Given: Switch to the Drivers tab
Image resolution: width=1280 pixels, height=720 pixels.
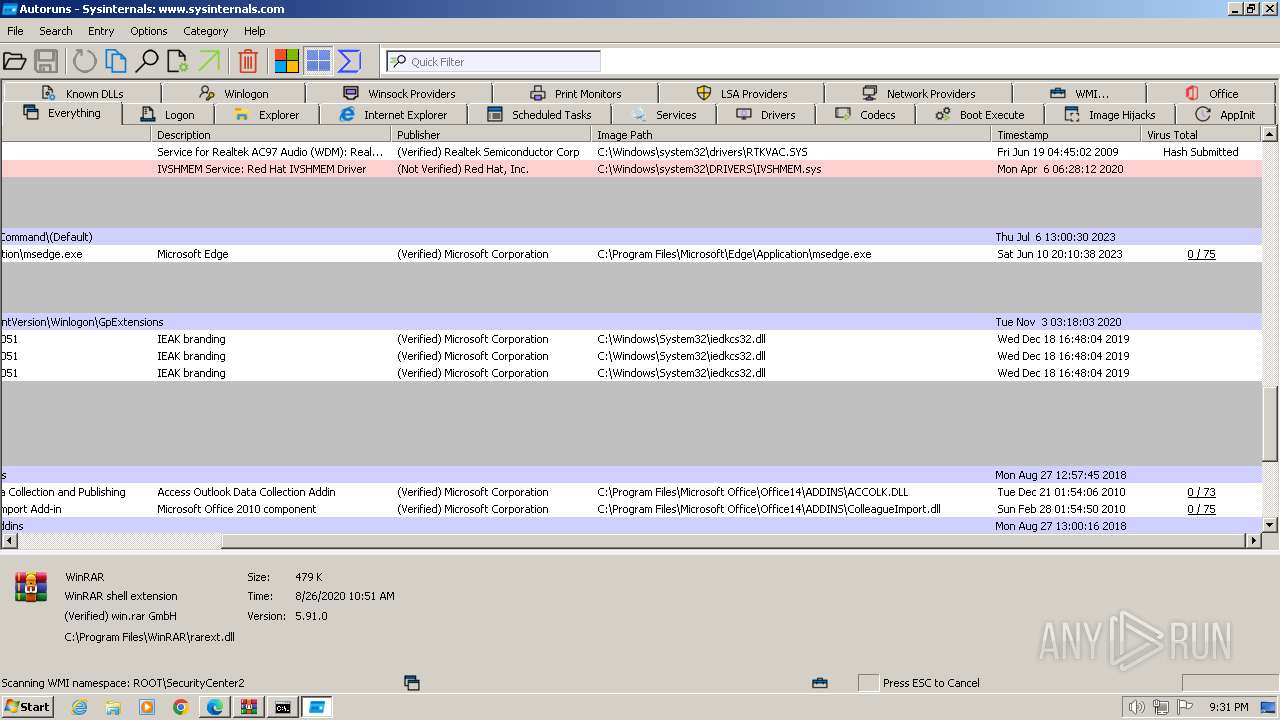Looking at the screenshot, I should click(x=765, y=115).
